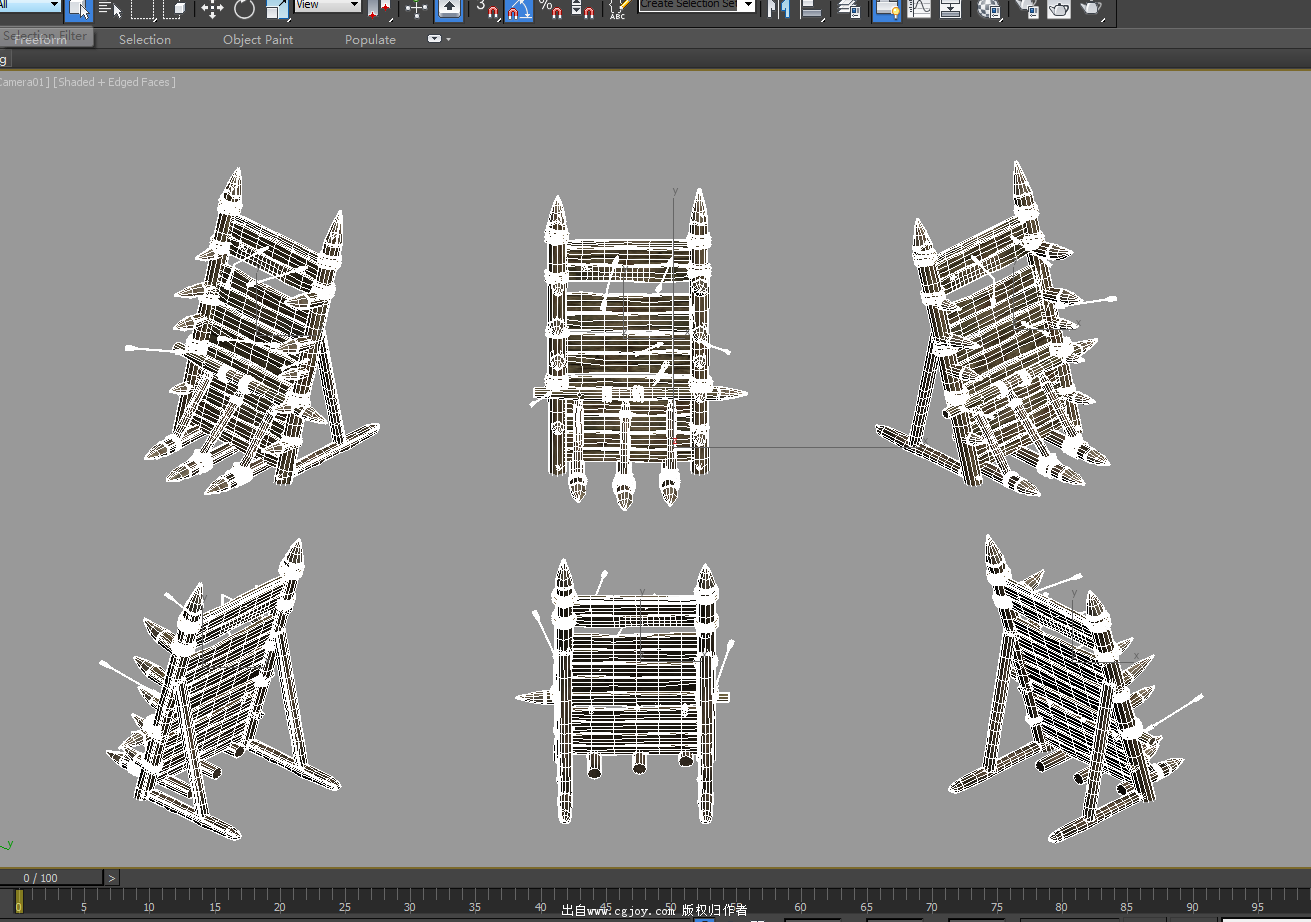Open Select by Name dialog
The width and height of the screenshot is (1311, 922).
[x=110, y=10]
